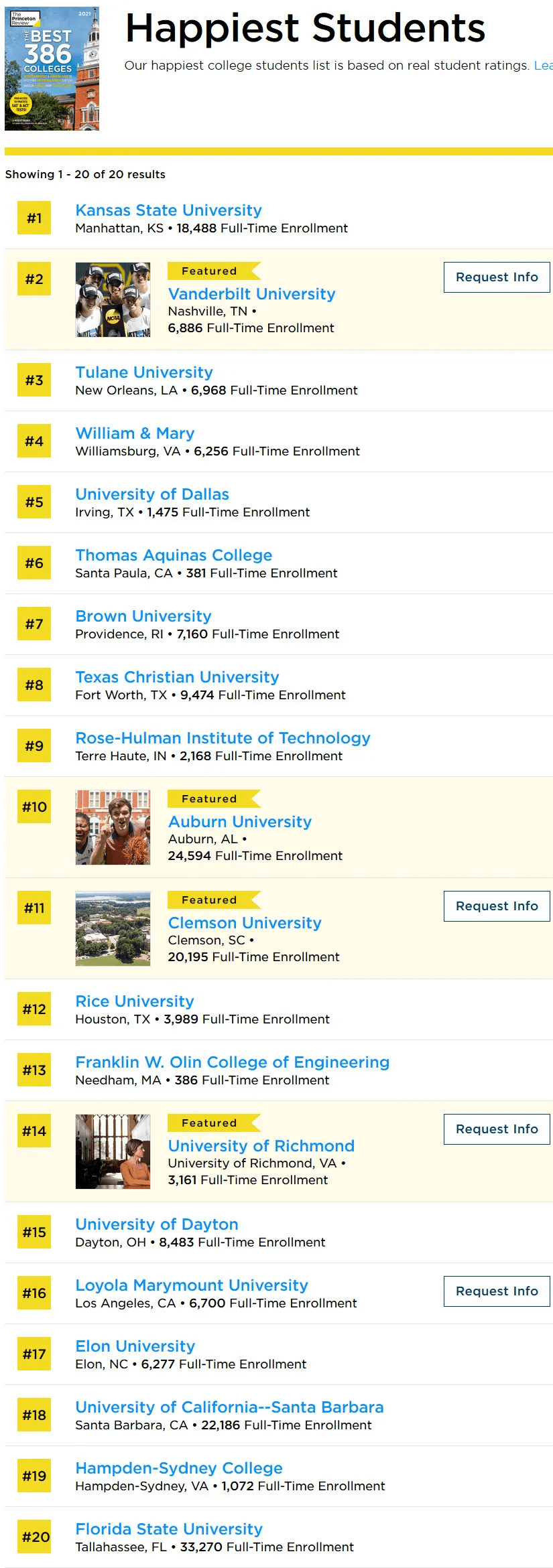Request info for Vanderbilt University

[497, 277]
